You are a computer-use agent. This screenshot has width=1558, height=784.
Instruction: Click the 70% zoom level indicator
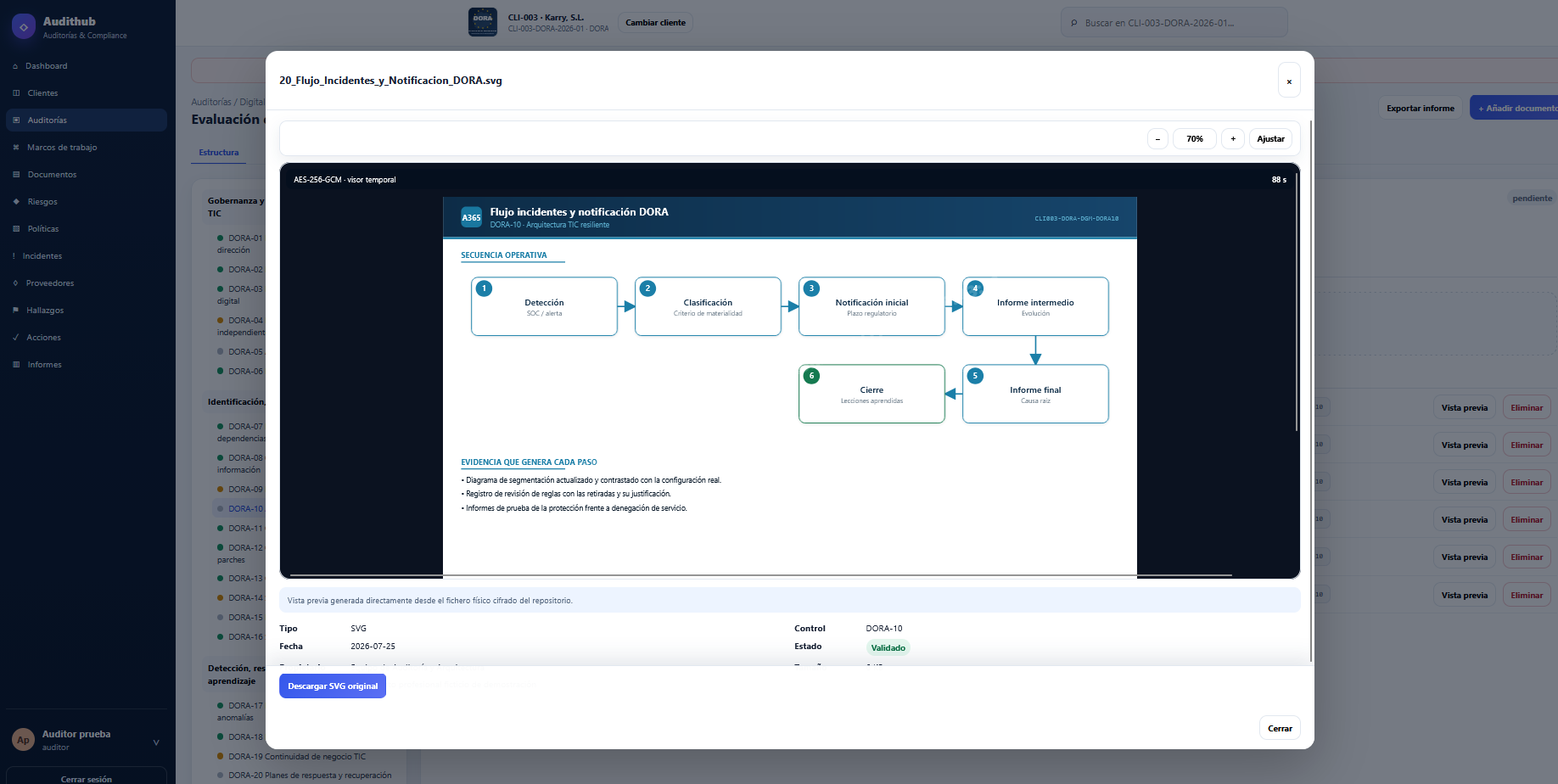point(1195,139)
